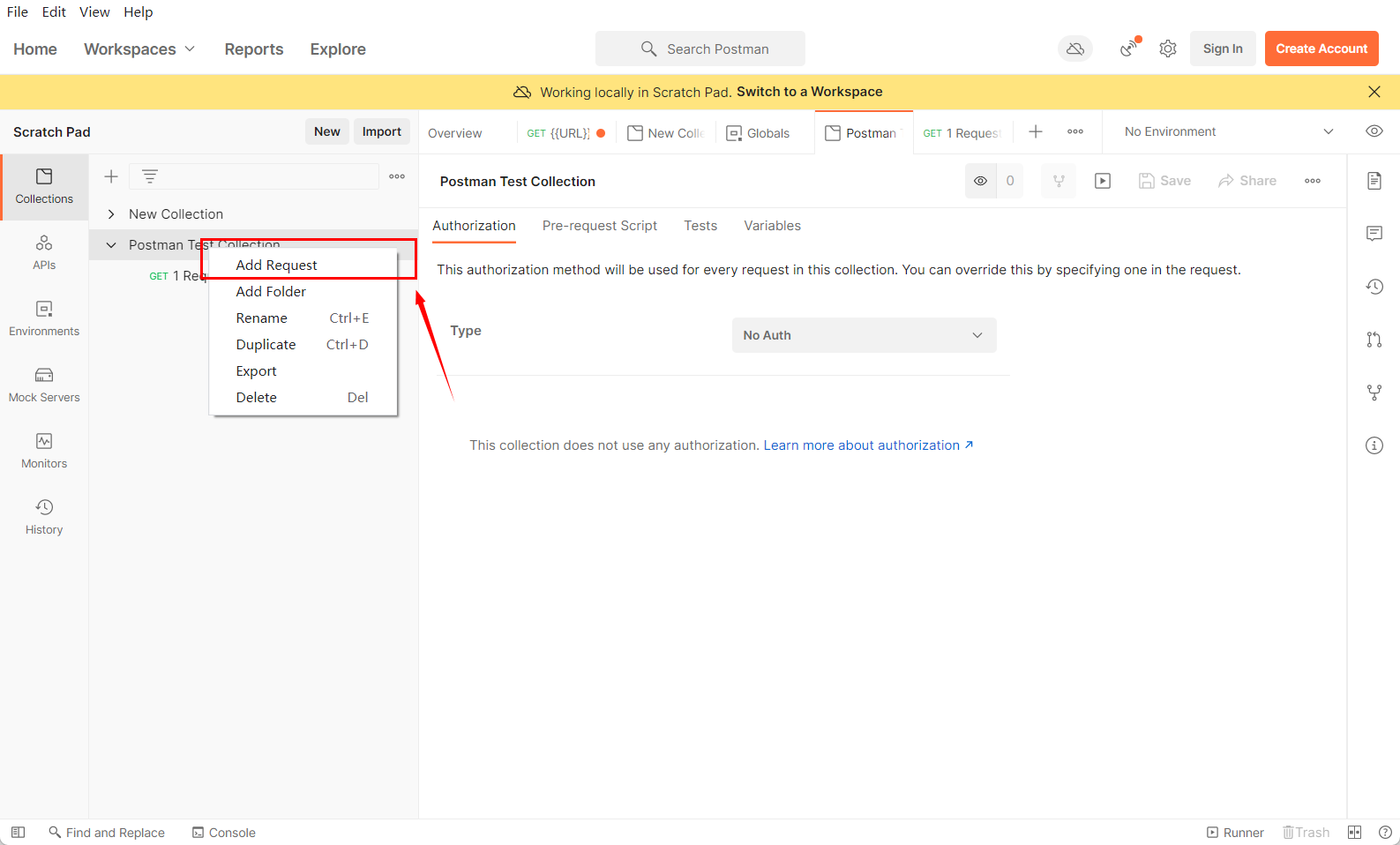Image resolution: width=1400 pixels, height=845 pixels.
Task: Open collection info icon in right sidebar
Action: pyautogui.click(x=1374, y=445)
